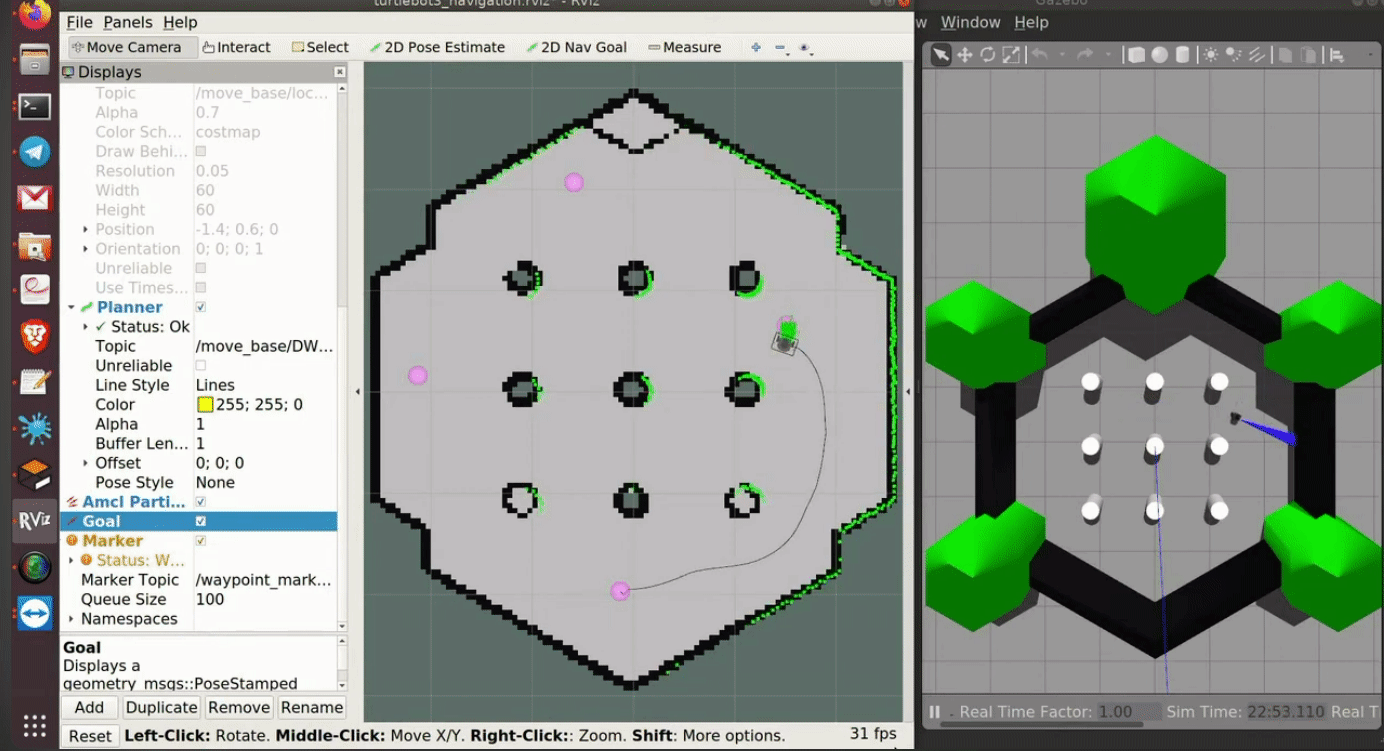Disable the Goal display checkbox
Screen dimensions: 1384x751
pos(202,521)
